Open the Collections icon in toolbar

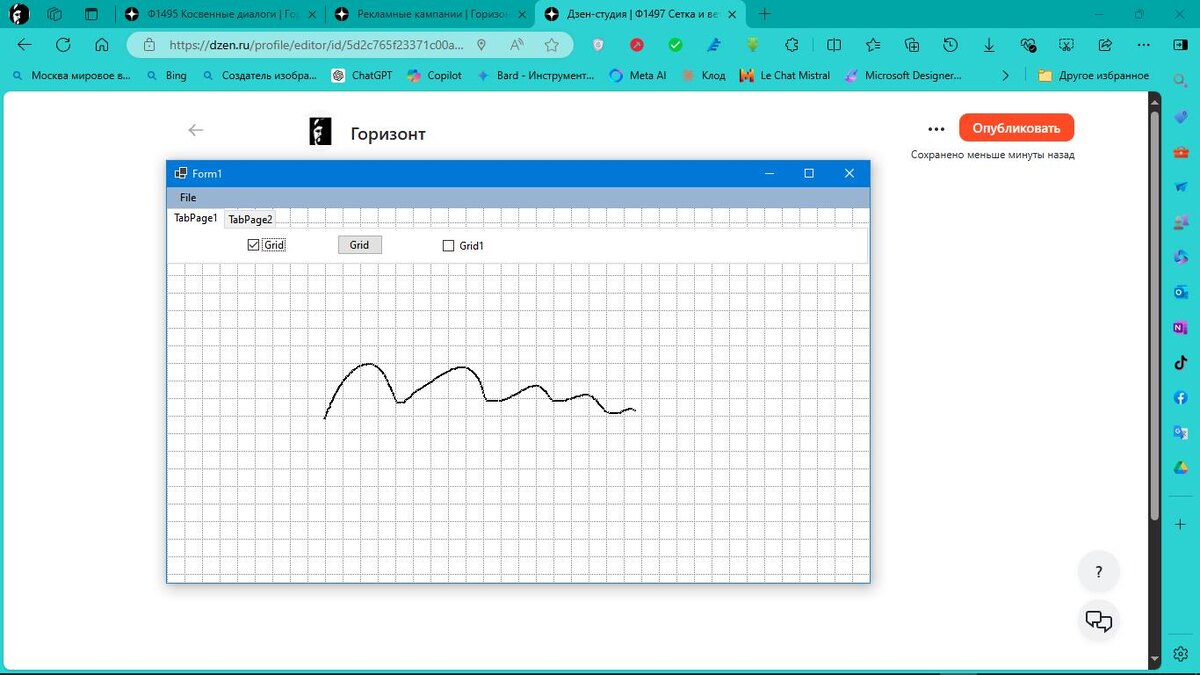point(912,45)
